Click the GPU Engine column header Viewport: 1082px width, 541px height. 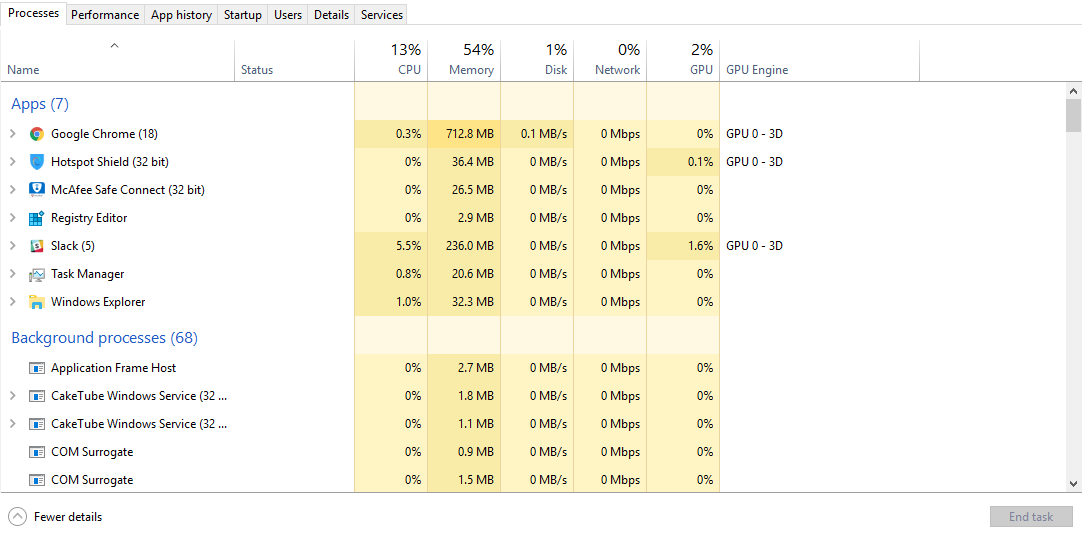coord(820,61)
